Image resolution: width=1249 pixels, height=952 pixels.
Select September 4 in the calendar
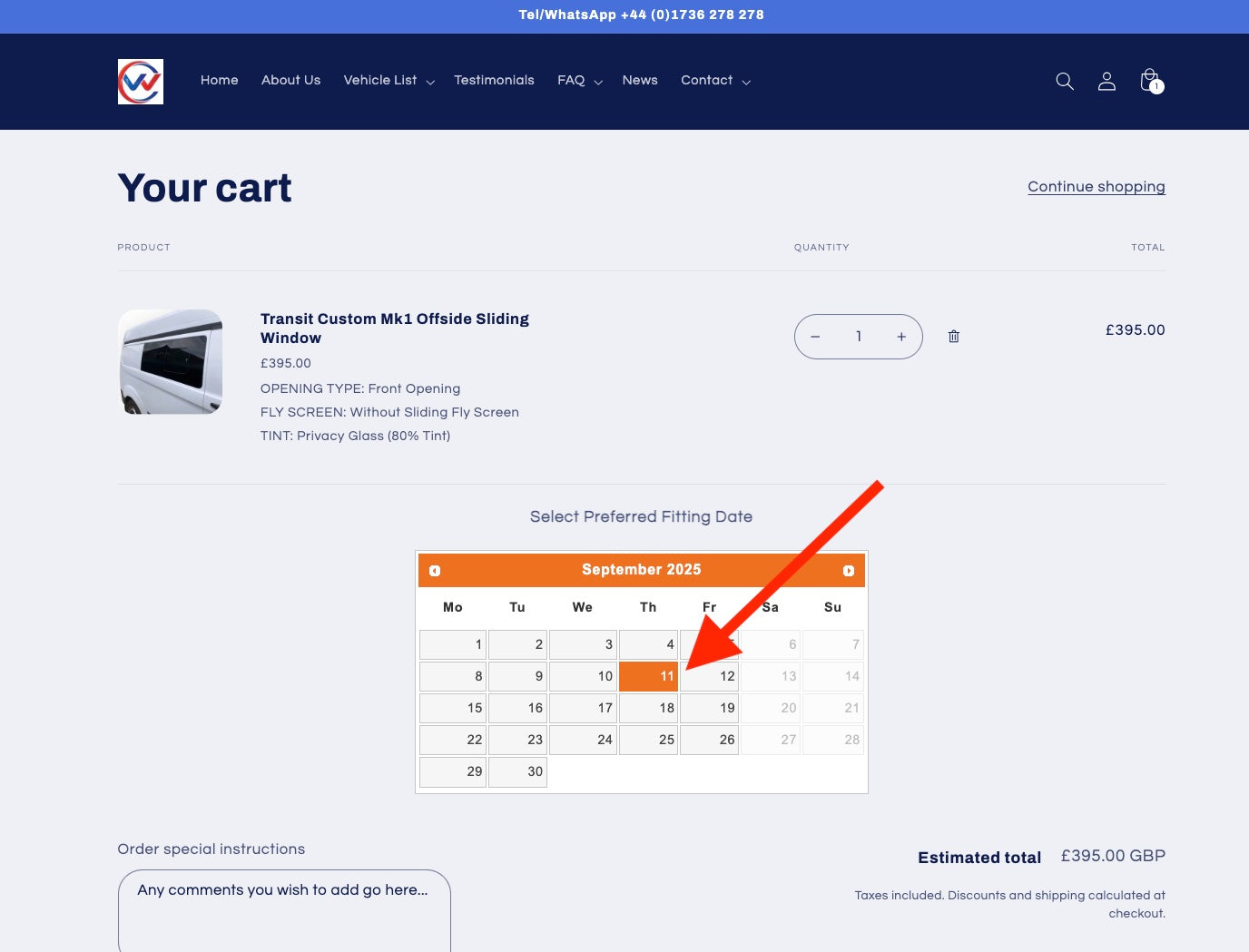(x=648, y=644)
